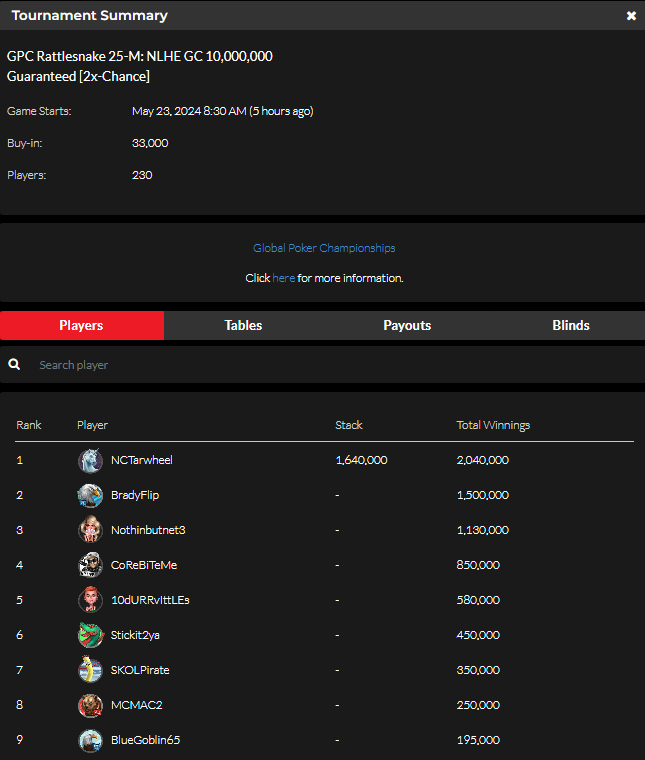The height and width of the screenshot is (760, 645).
Task: Click the 580,000 winnings value
Action: (478, 600)
